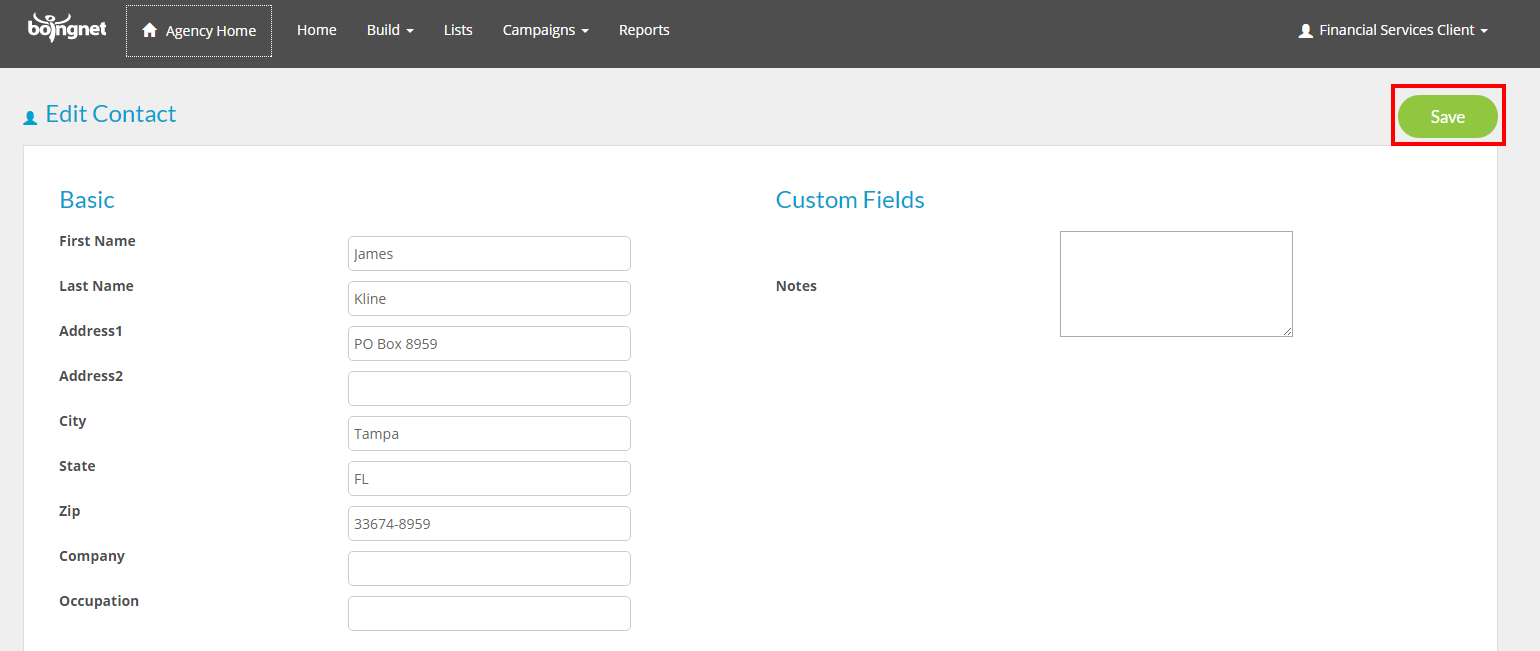Viewport: 1540px width, 651px height.
Task: Click the empty Occupation field
Action: tap(489, 613)
